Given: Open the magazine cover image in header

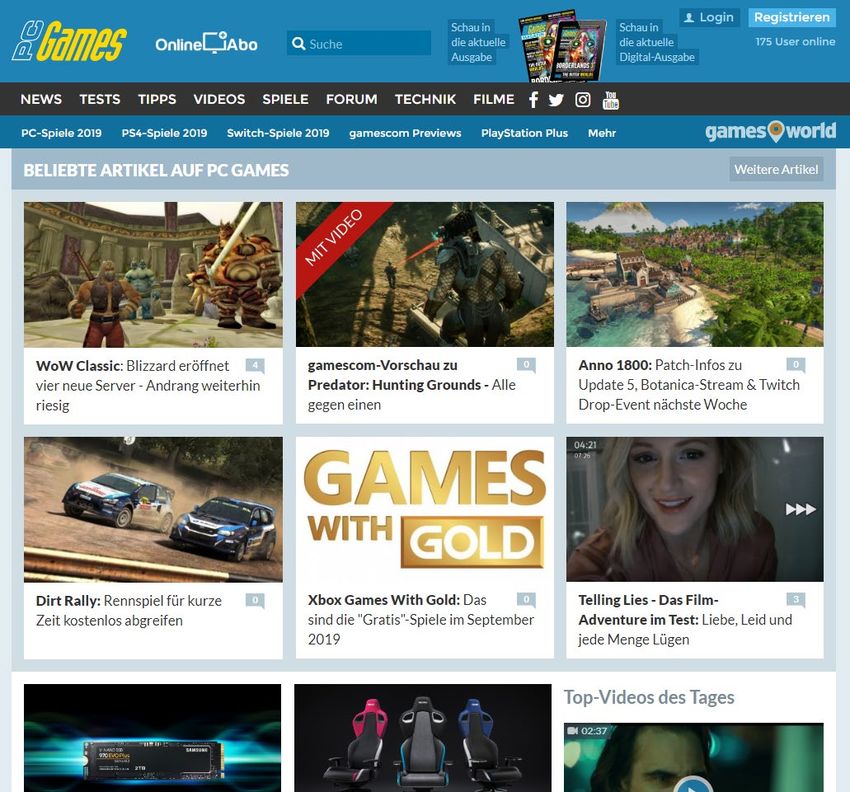Looking at the screenshot, I should pyautogui.click(x=562, y=47).
